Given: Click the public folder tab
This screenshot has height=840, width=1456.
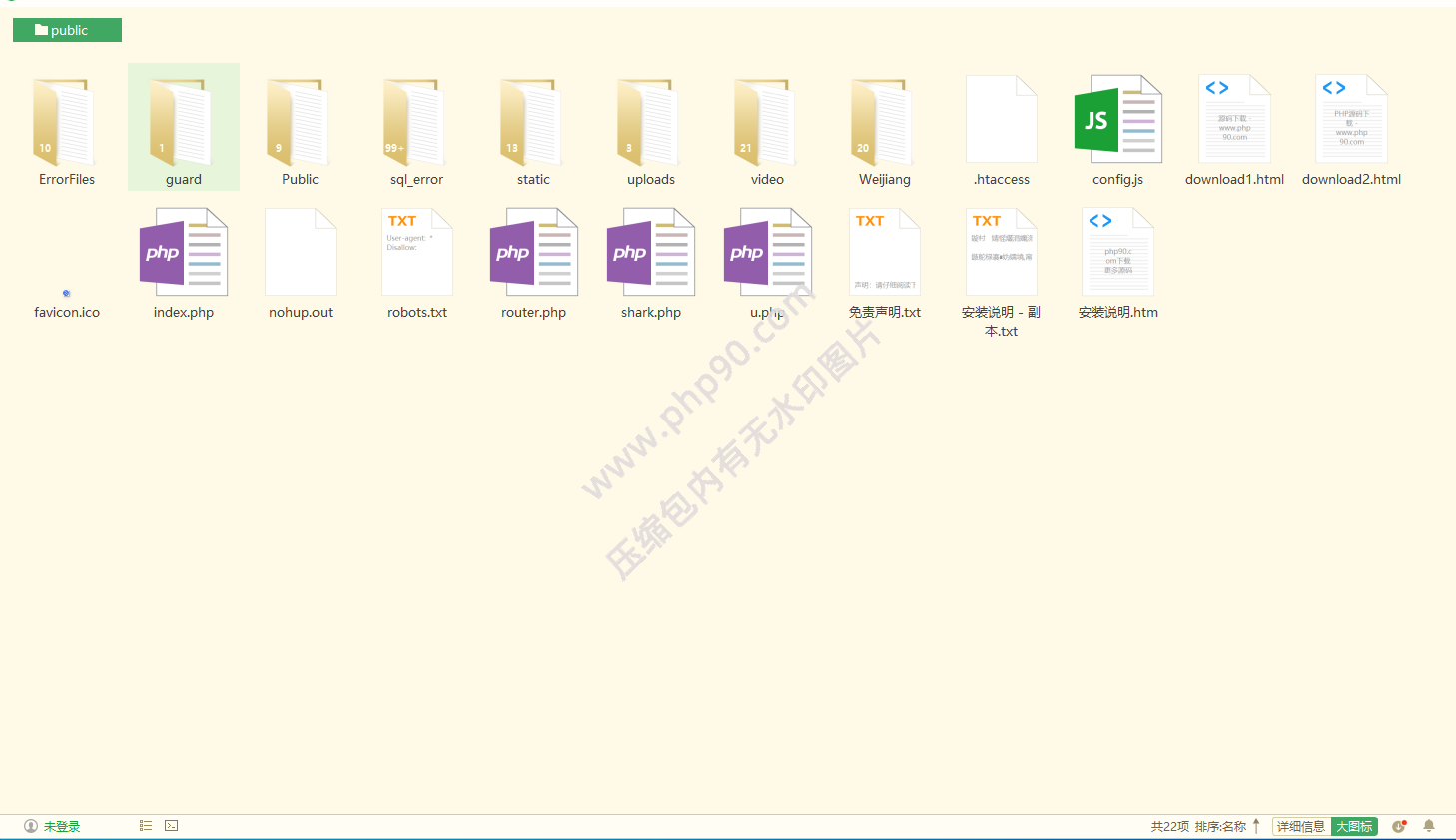Looking at the screenshot, I should [x=67, y=30].
